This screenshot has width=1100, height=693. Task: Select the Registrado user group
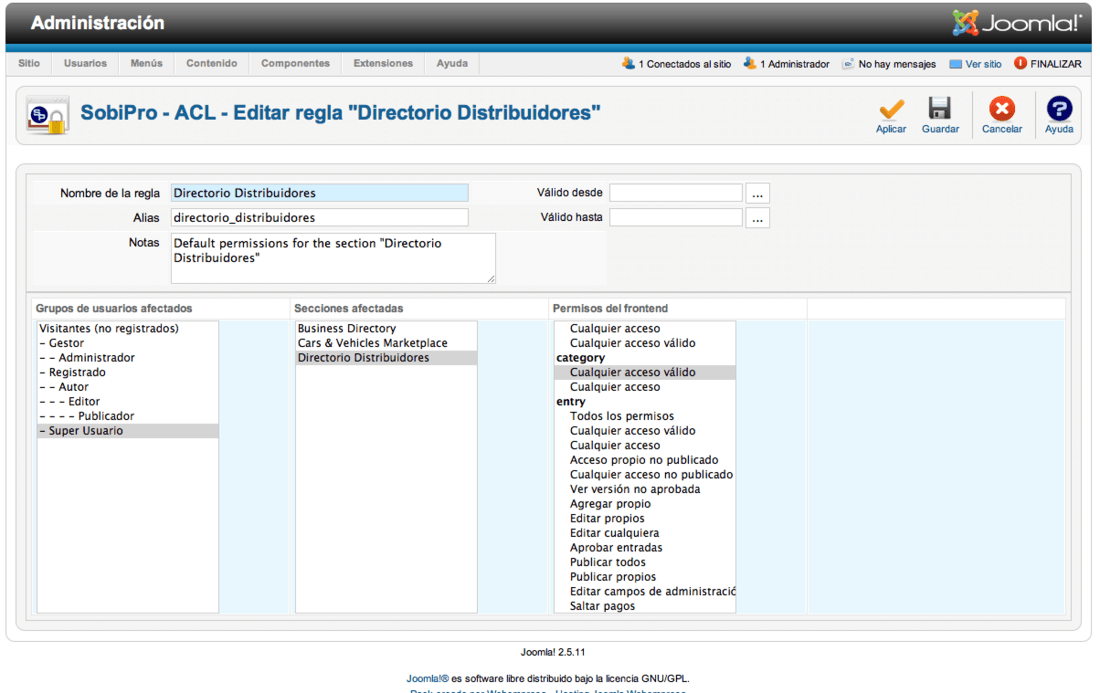click(128, 372)
